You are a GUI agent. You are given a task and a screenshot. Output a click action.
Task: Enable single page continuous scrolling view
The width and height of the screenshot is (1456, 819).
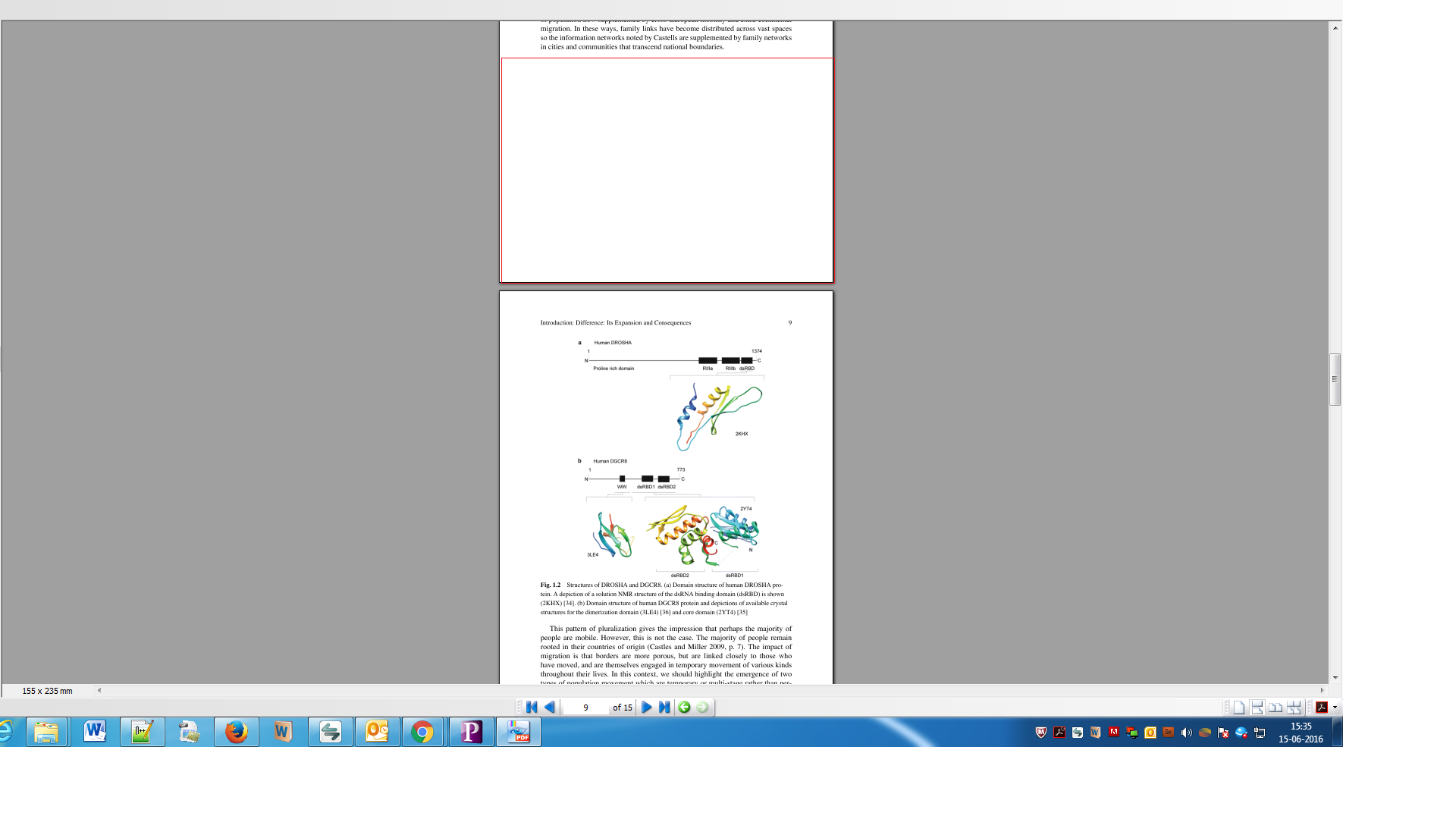click(1257, 707)
